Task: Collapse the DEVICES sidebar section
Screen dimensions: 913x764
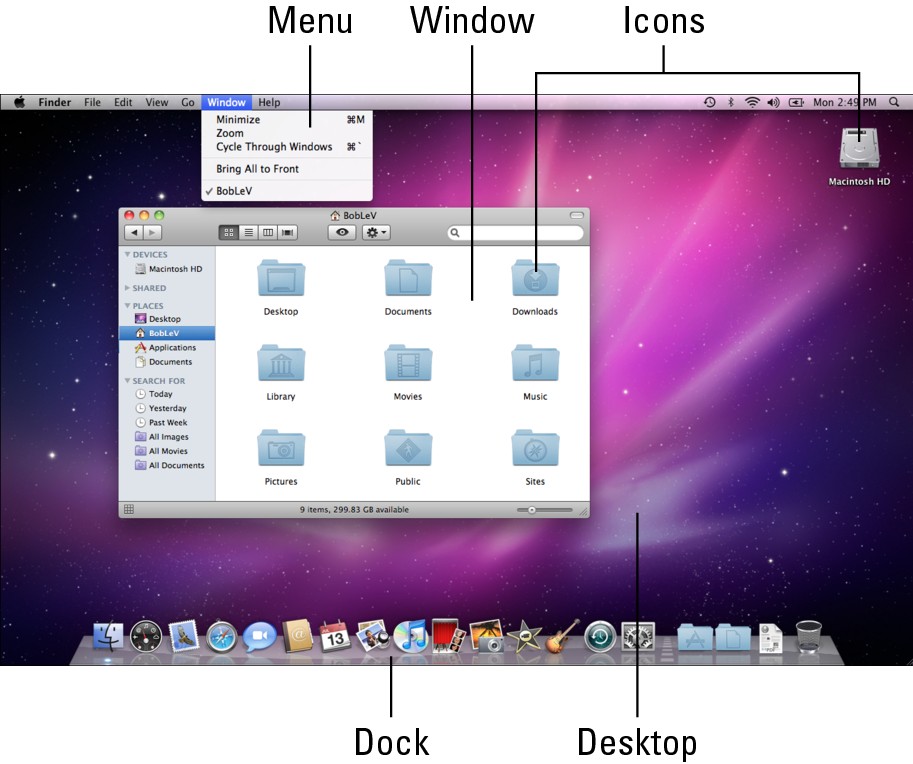Action: point(128,255)
